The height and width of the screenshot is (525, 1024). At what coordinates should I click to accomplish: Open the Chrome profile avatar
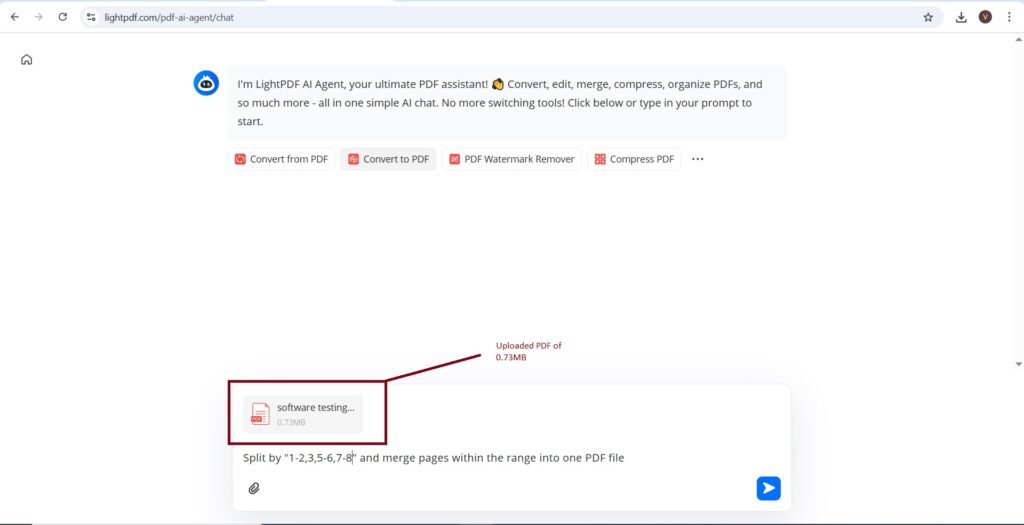985,17
